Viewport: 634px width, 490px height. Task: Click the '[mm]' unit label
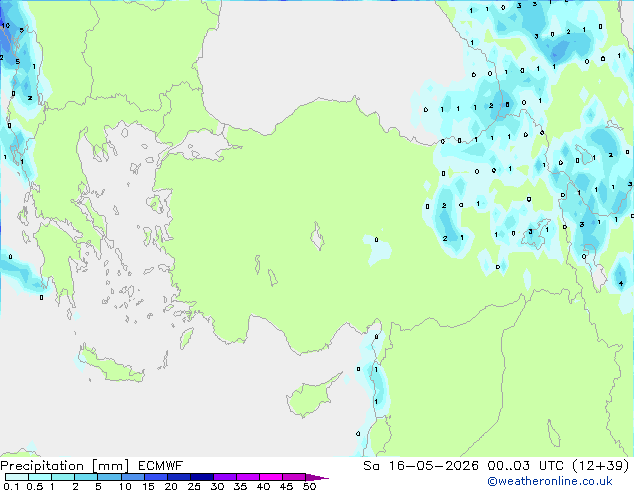[x=110, y=466]
